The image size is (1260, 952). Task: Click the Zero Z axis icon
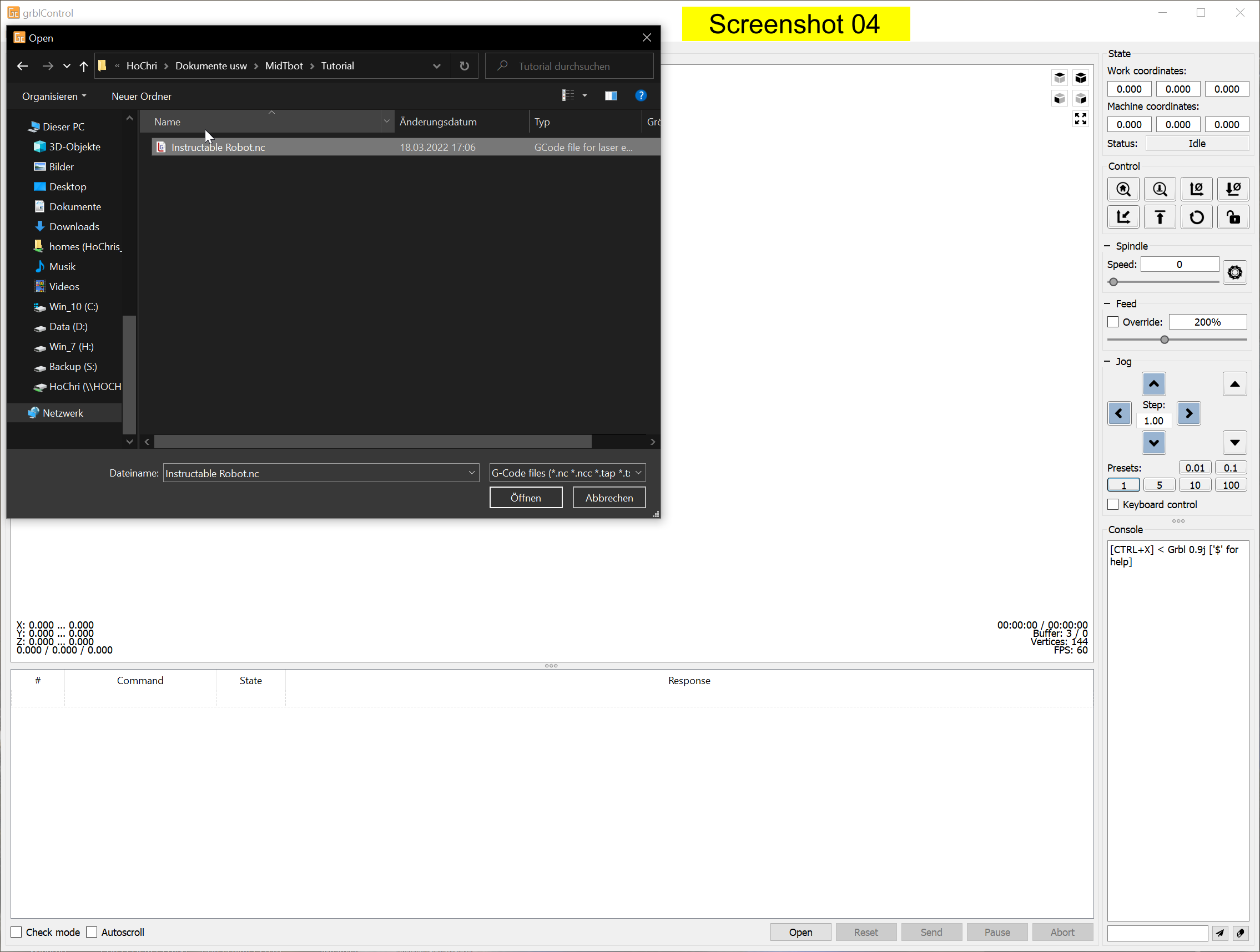pos(1233,189)
